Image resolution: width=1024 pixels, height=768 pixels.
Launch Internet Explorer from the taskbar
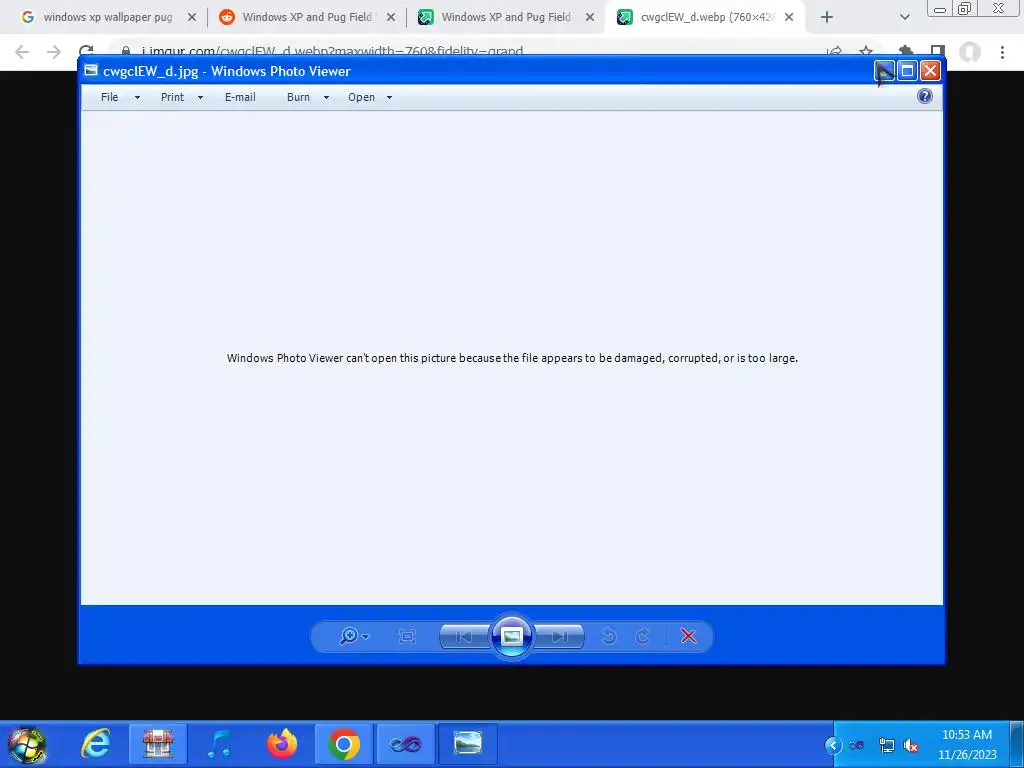click(95, 744)
